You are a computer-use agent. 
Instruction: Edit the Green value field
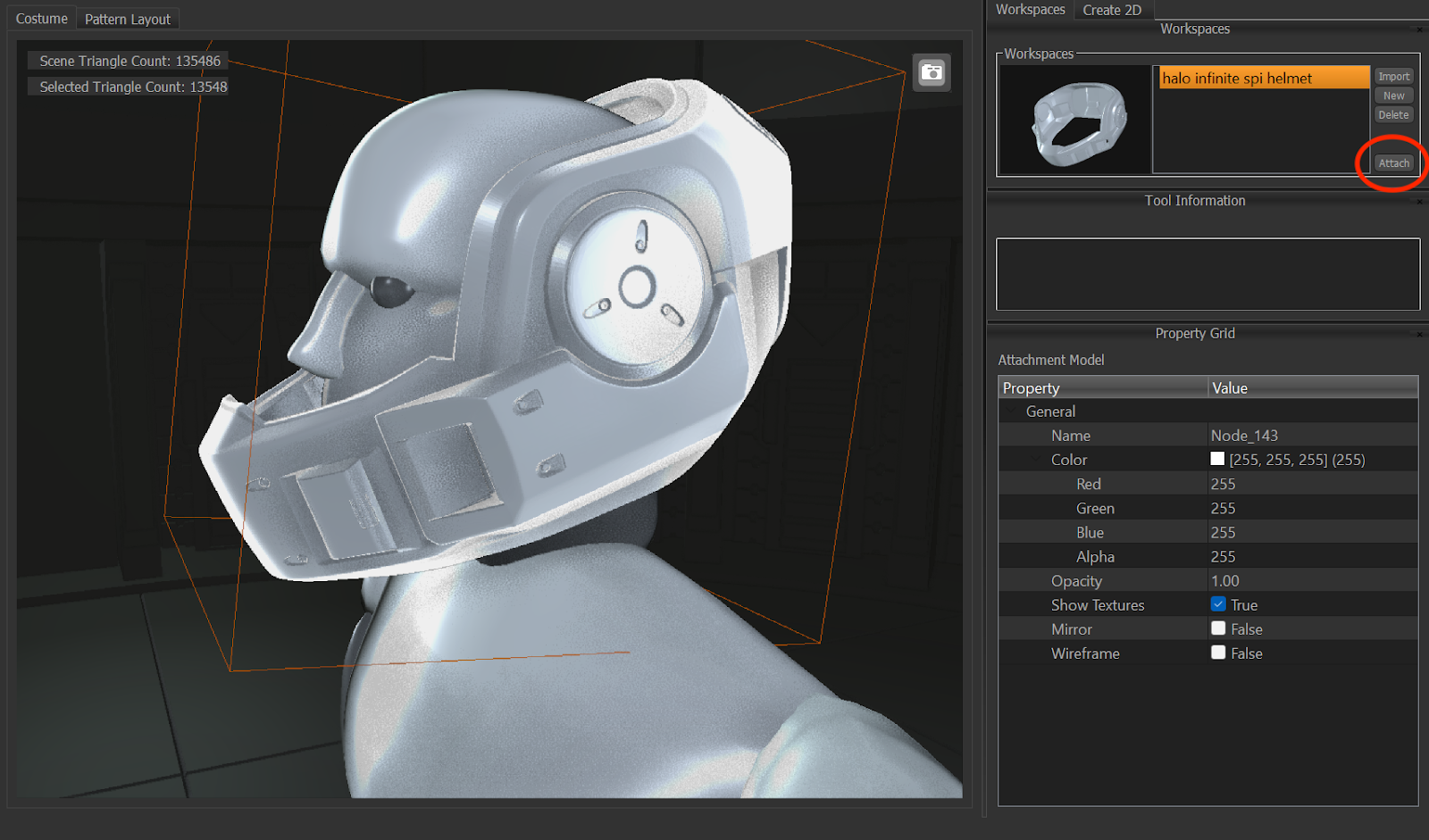coord(1313,508)
